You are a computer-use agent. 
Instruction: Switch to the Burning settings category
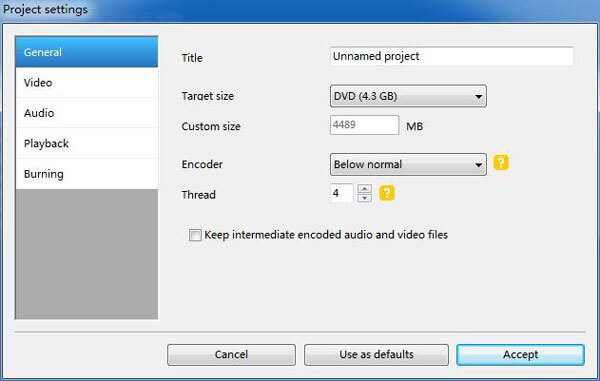tap(87, 174)
